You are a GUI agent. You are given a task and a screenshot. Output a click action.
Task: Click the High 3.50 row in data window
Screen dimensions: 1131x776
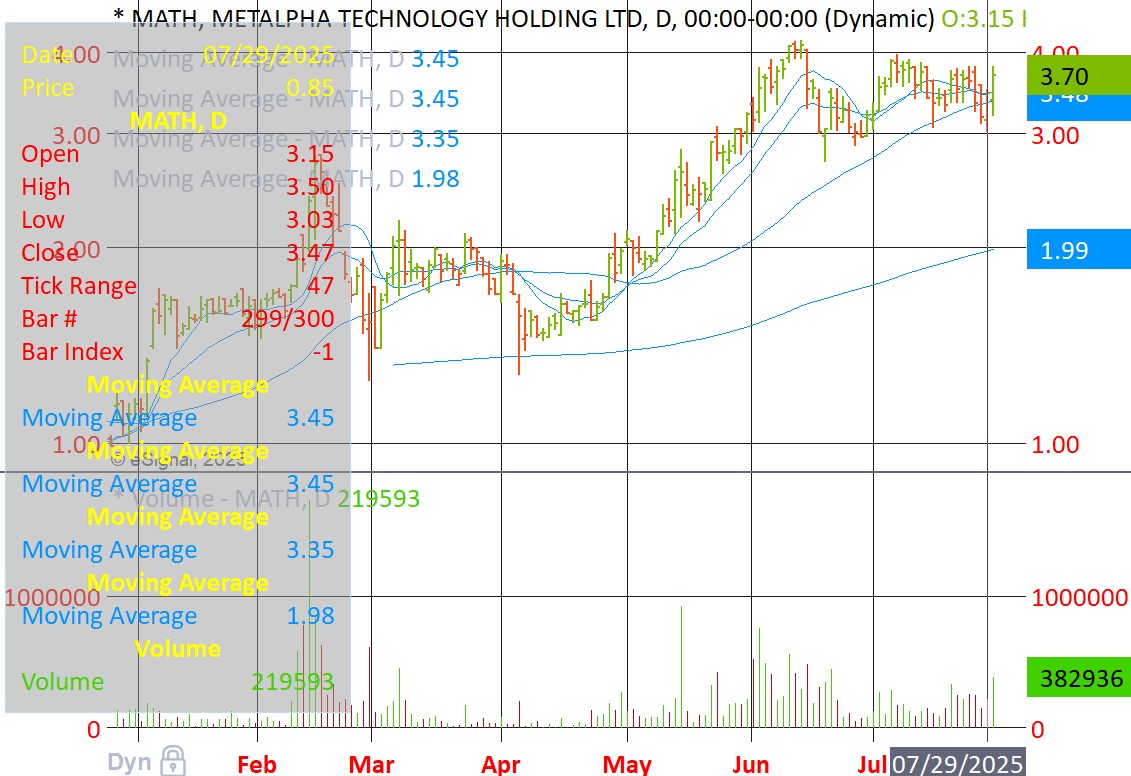[177, 187]
